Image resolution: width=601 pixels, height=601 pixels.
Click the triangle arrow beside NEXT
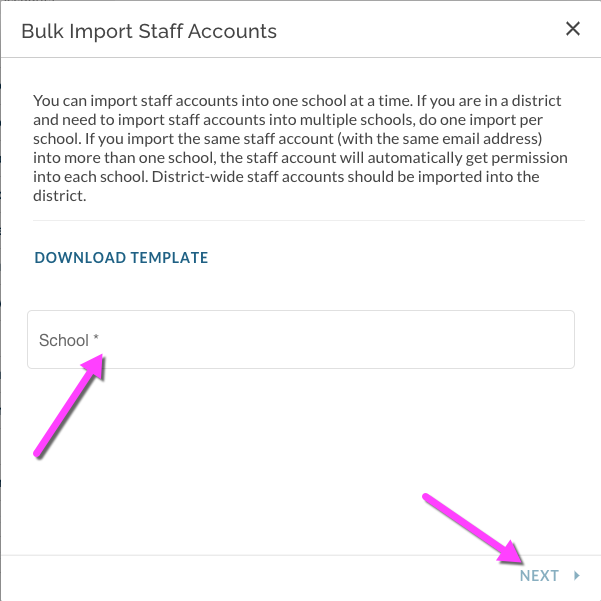click(577, 575)
